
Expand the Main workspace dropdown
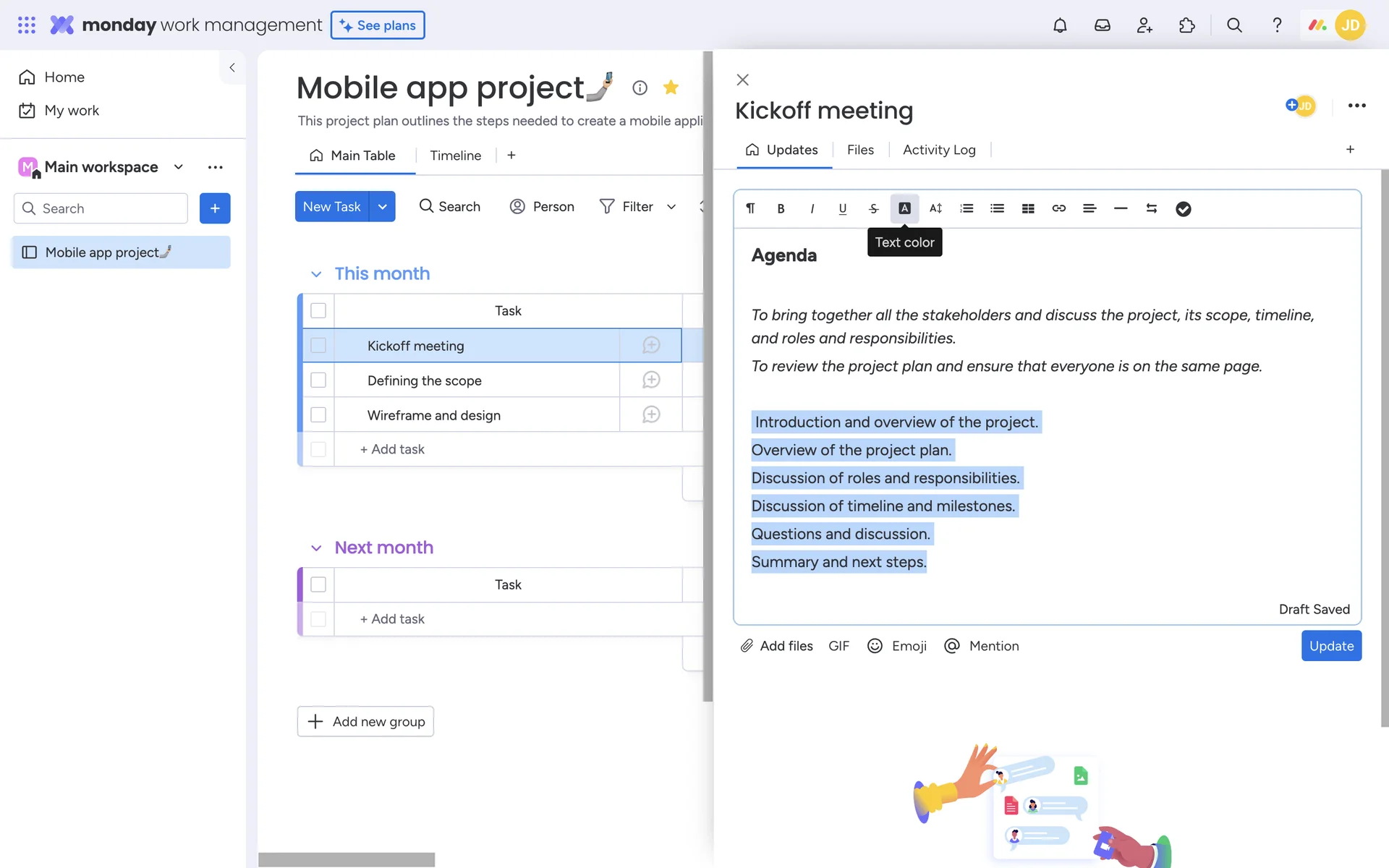click(x=179, y=167)
